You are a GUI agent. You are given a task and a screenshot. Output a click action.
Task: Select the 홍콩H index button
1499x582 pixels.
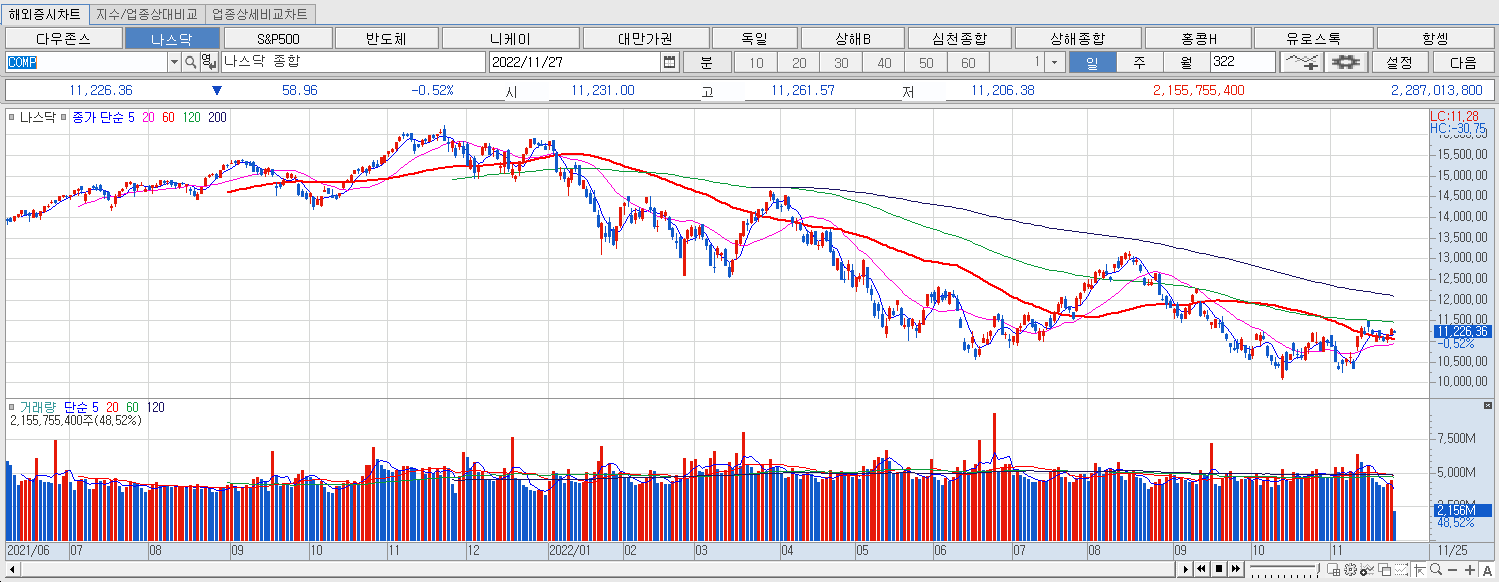1198,38
